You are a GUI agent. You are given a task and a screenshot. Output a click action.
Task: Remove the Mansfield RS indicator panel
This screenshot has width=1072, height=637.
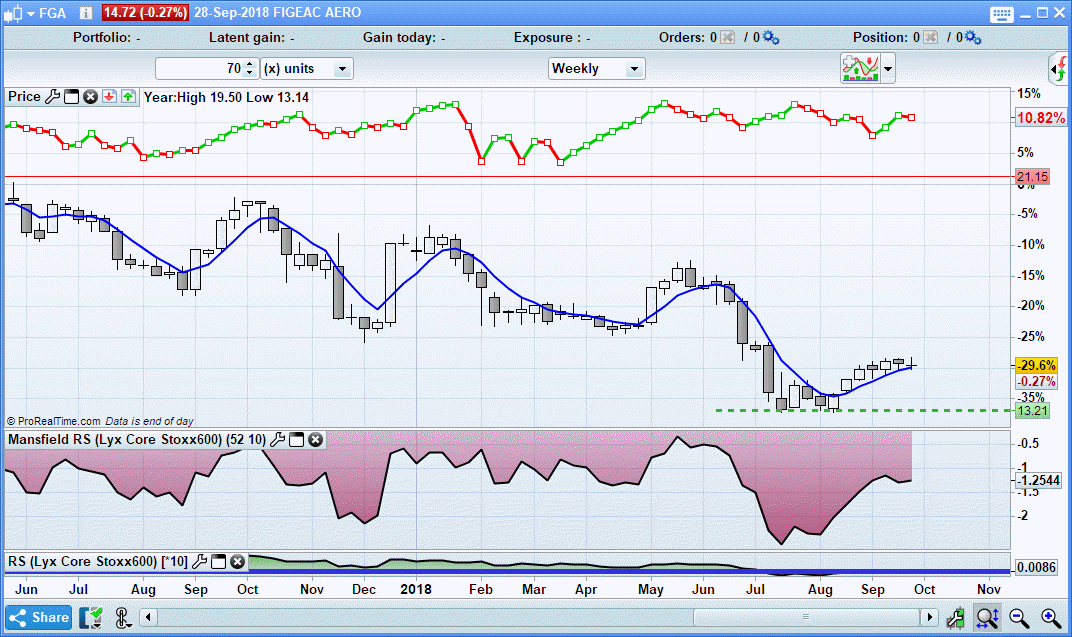click(x=315, y=439)
